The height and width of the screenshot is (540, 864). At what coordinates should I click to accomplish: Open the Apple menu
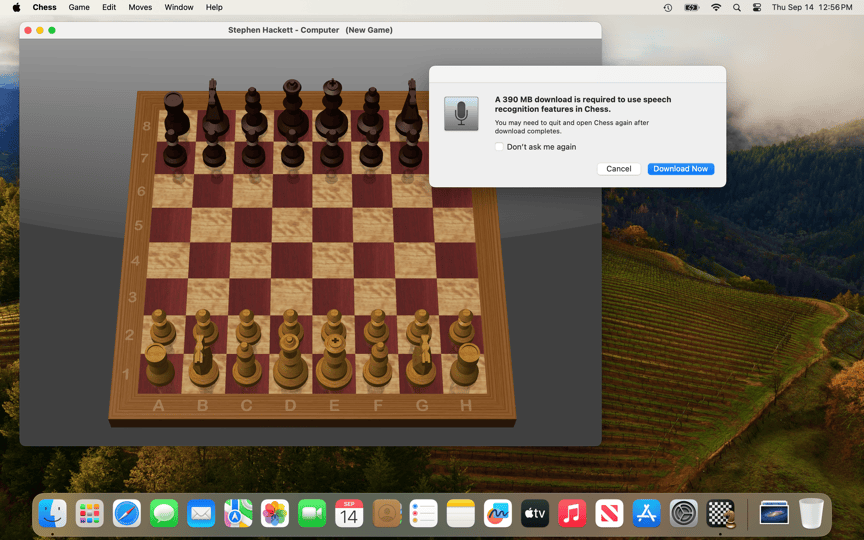click(16, 7)
